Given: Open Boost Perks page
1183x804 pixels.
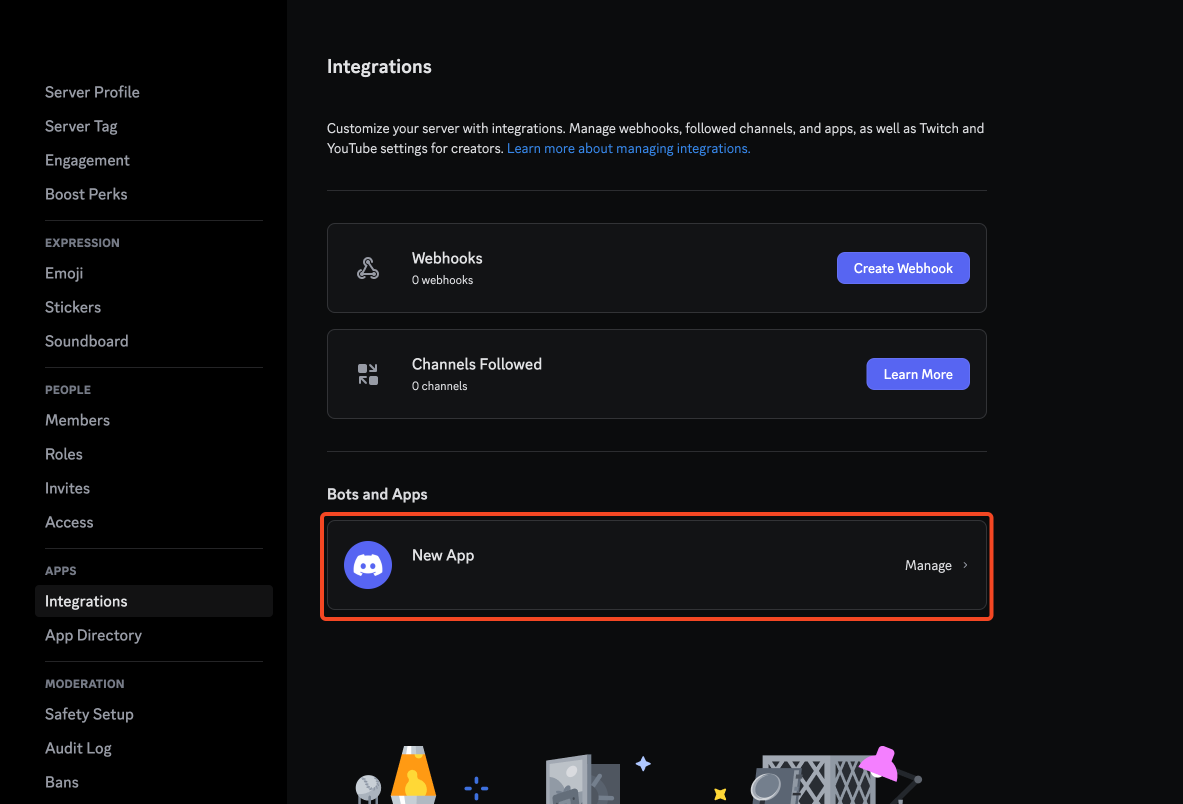Looking at the screenshot, I should (x=86, y=194).
